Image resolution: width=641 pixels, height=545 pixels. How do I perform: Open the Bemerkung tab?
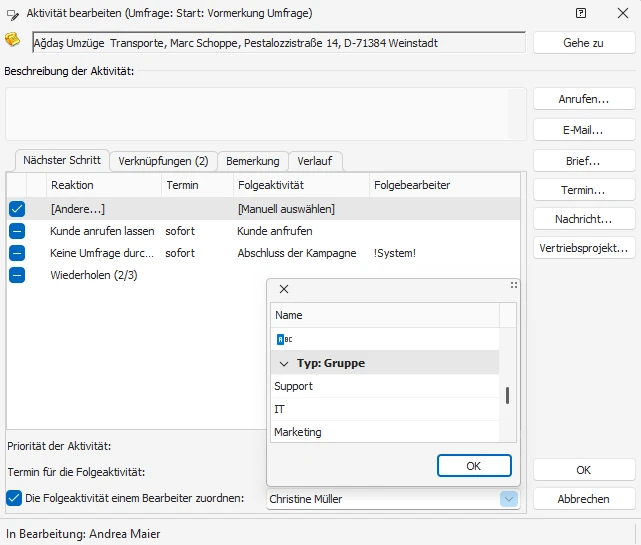point(253,161)
